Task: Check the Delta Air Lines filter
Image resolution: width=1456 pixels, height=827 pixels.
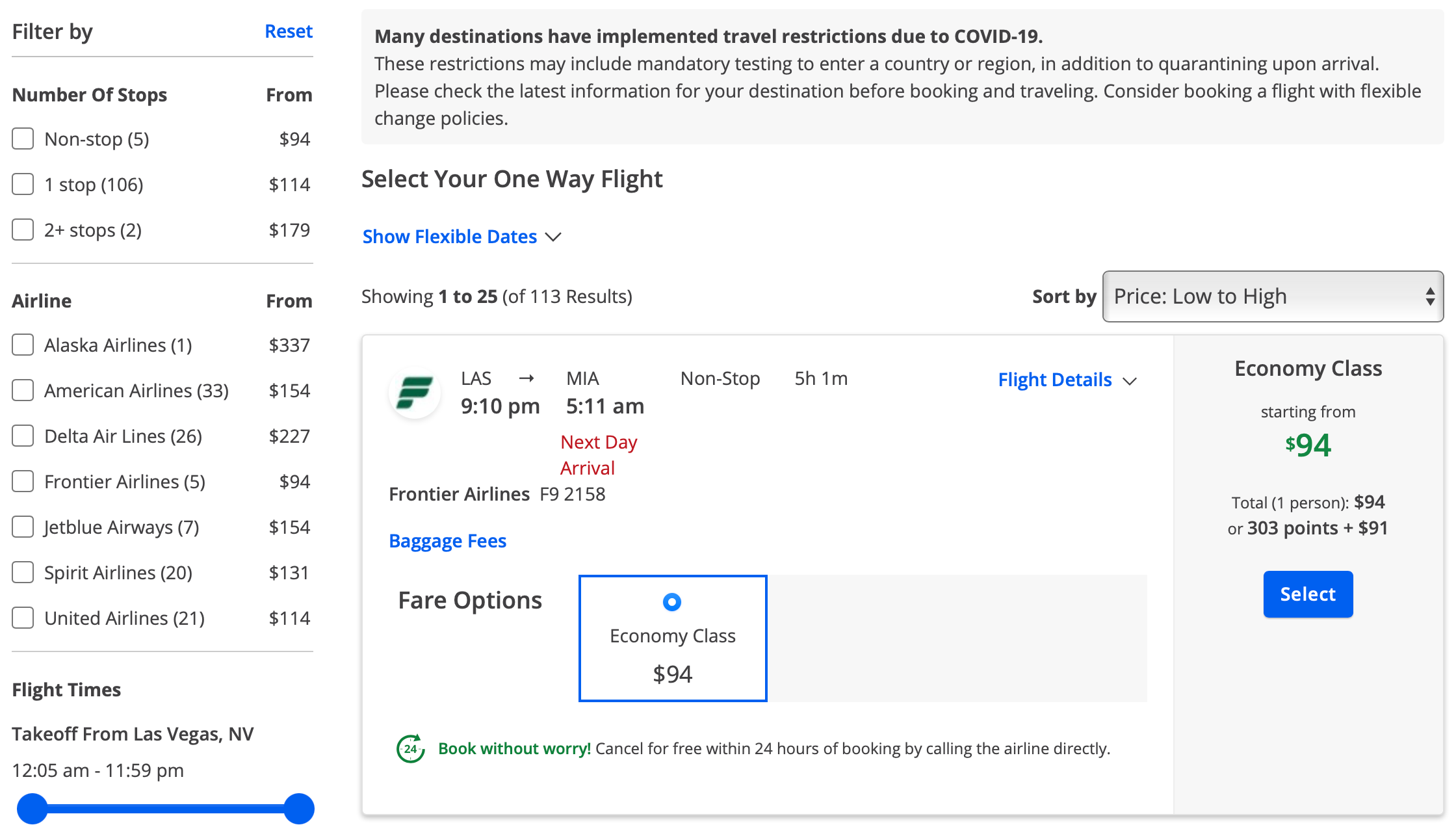Action: pos(22,436)
